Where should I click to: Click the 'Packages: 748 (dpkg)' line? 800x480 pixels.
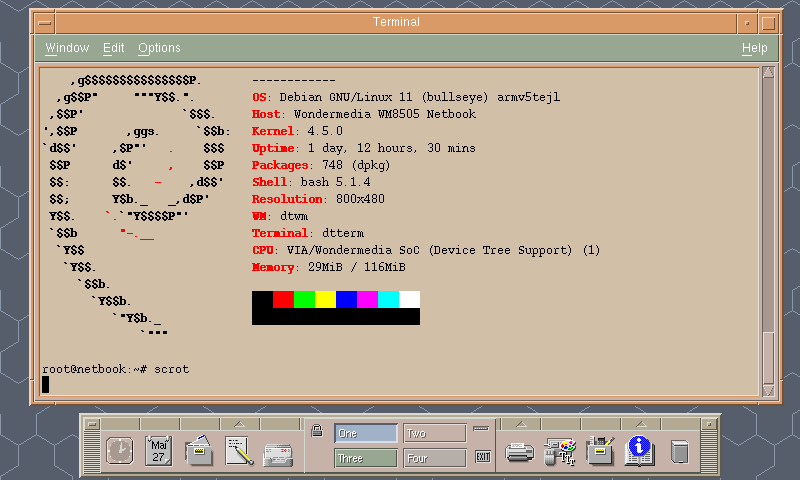(321, 165)
